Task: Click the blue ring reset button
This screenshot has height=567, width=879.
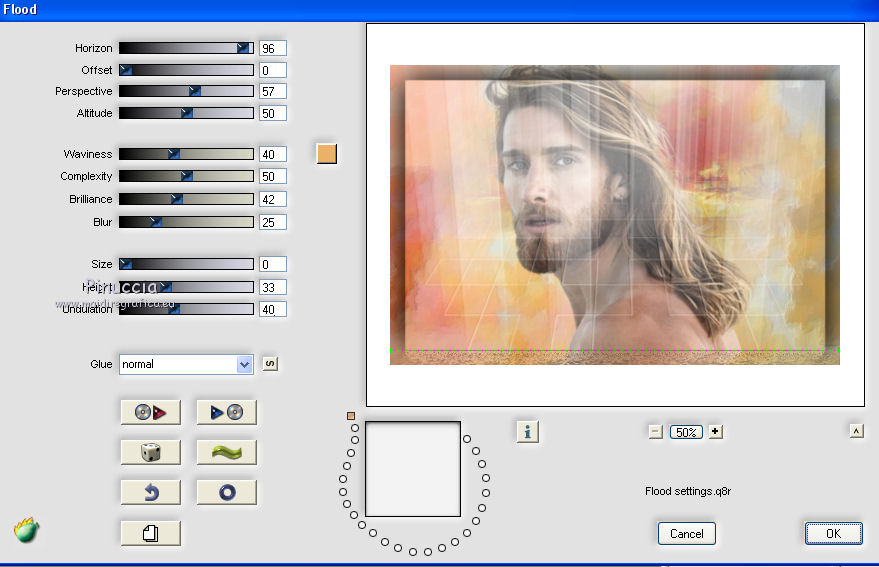Action: 226,492
